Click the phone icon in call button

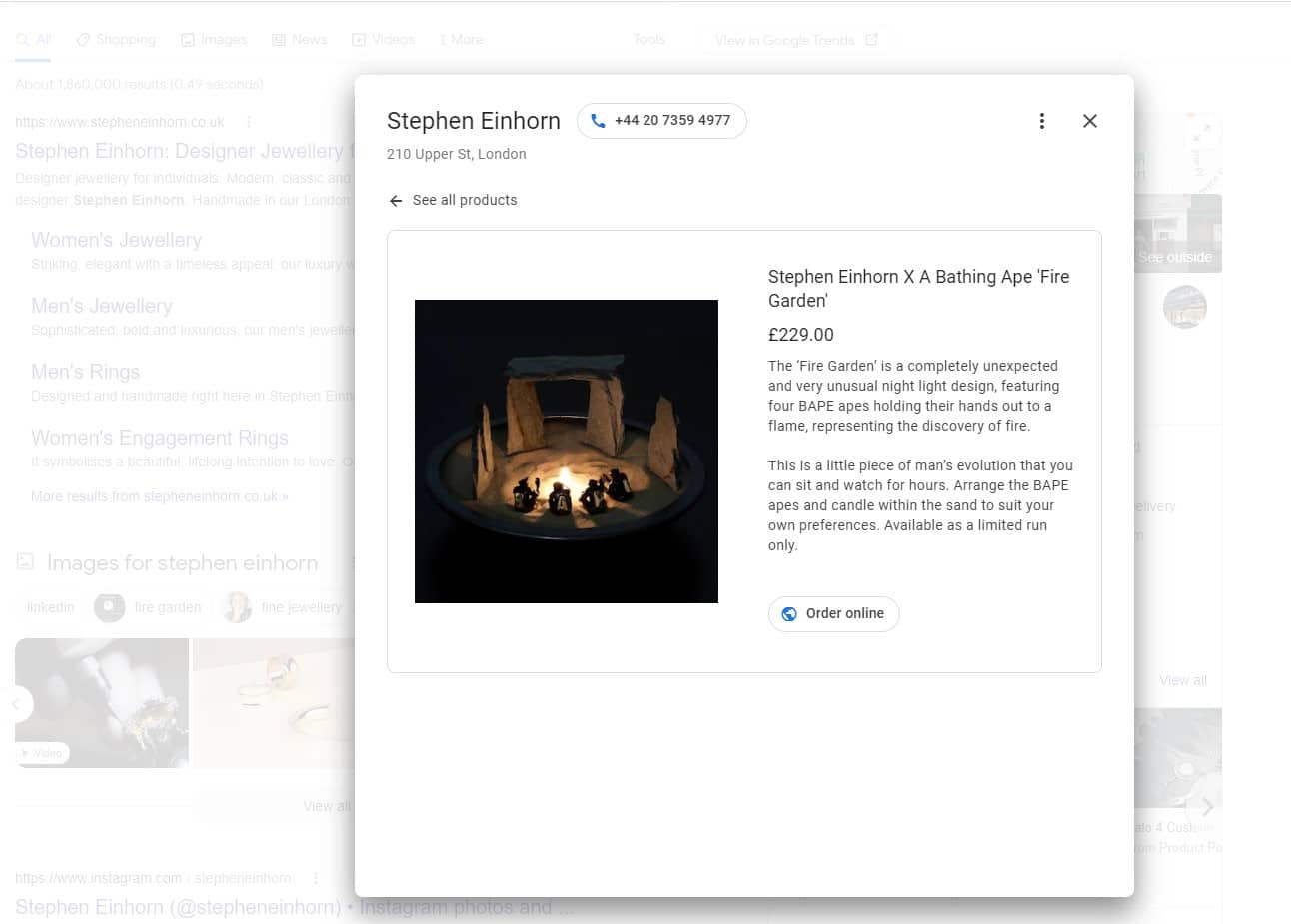(x=598, y=121)
